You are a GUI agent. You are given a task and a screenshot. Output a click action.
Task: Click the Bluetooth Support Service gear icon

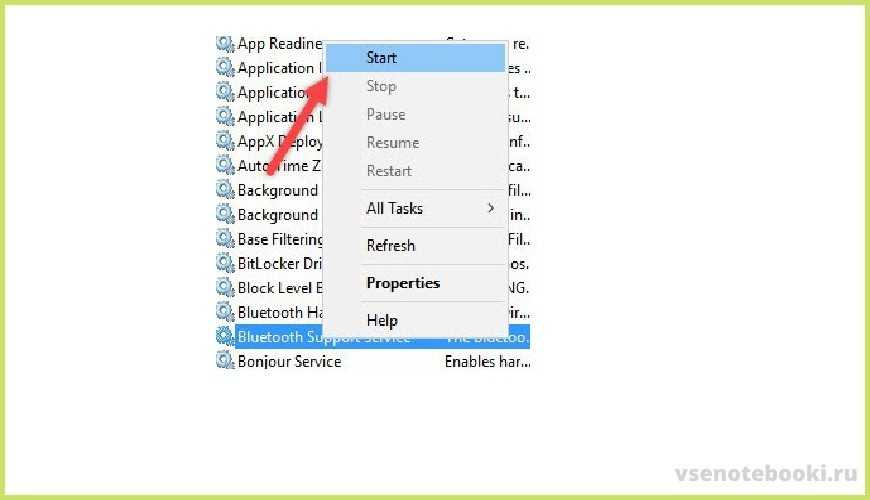(225, 337)
